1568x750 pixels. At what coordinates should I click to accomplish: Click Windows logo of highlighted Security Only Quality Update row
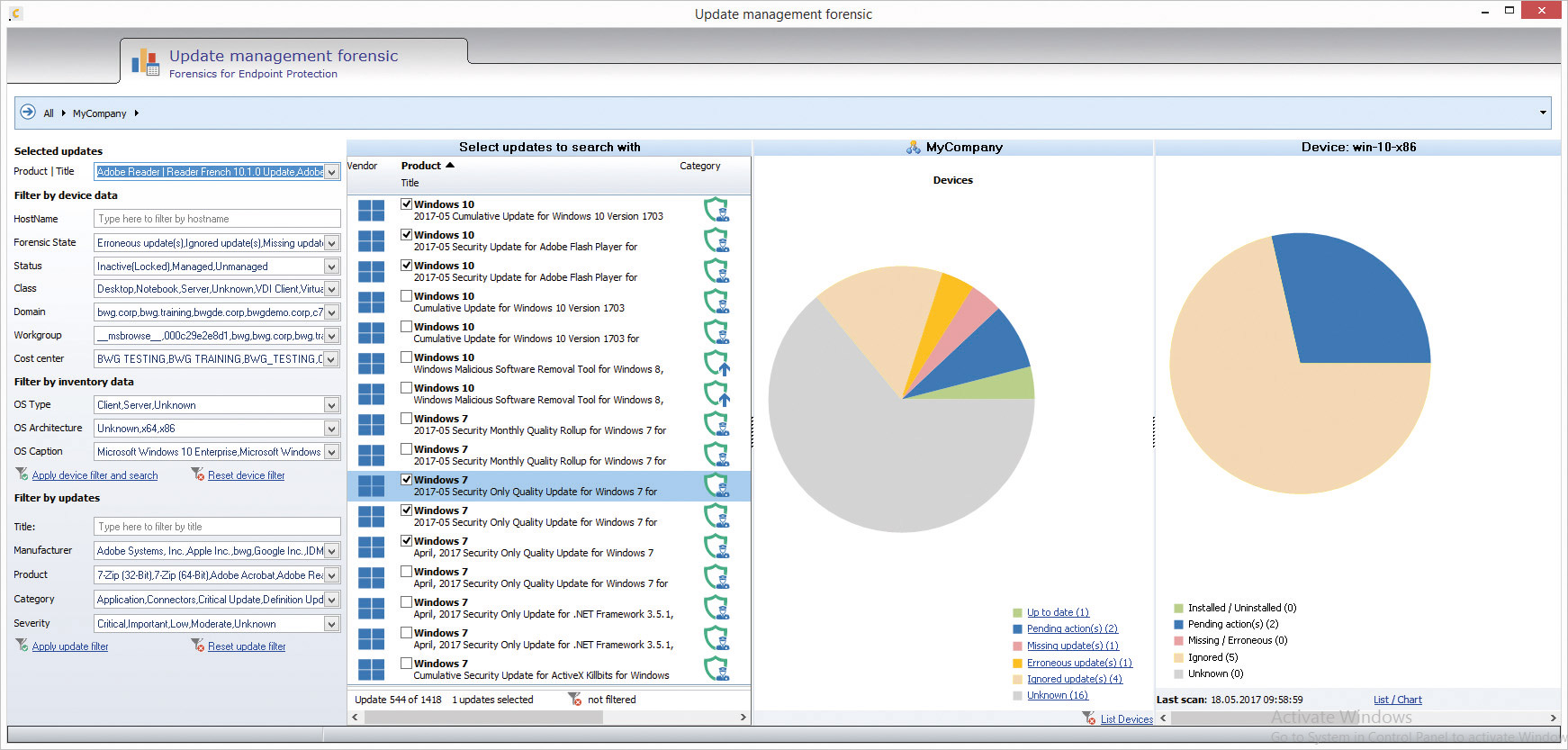pos(371,485)
